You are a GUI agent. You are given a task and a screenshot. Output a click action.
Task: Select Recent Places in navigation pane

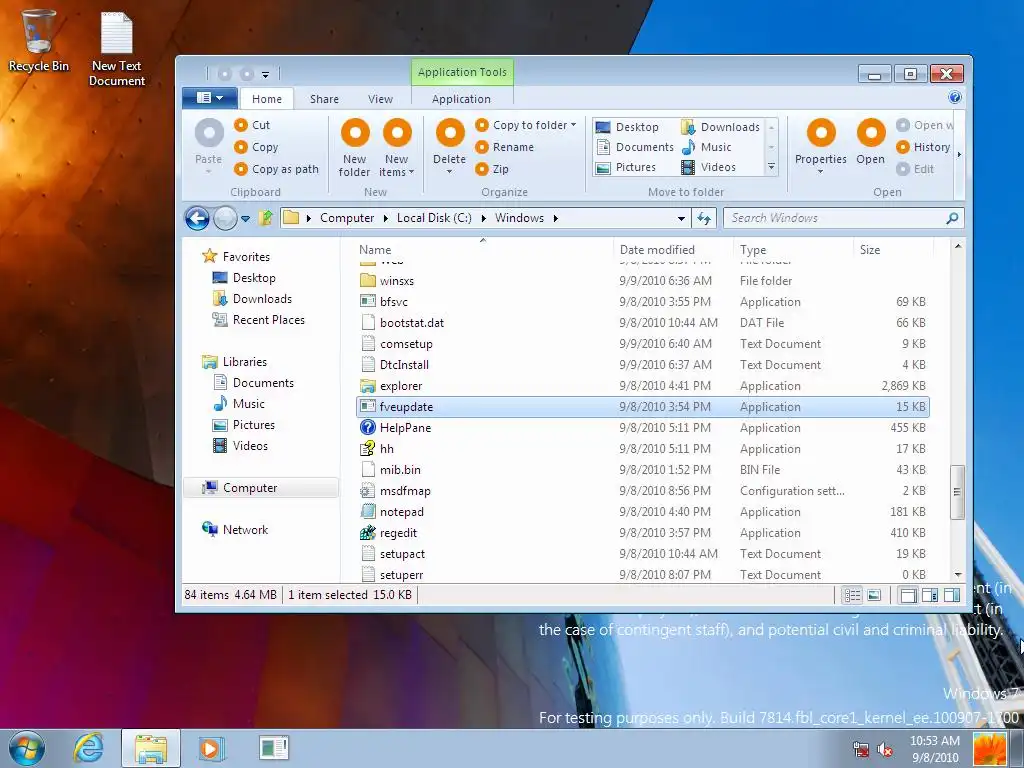[x=259, y=319]
